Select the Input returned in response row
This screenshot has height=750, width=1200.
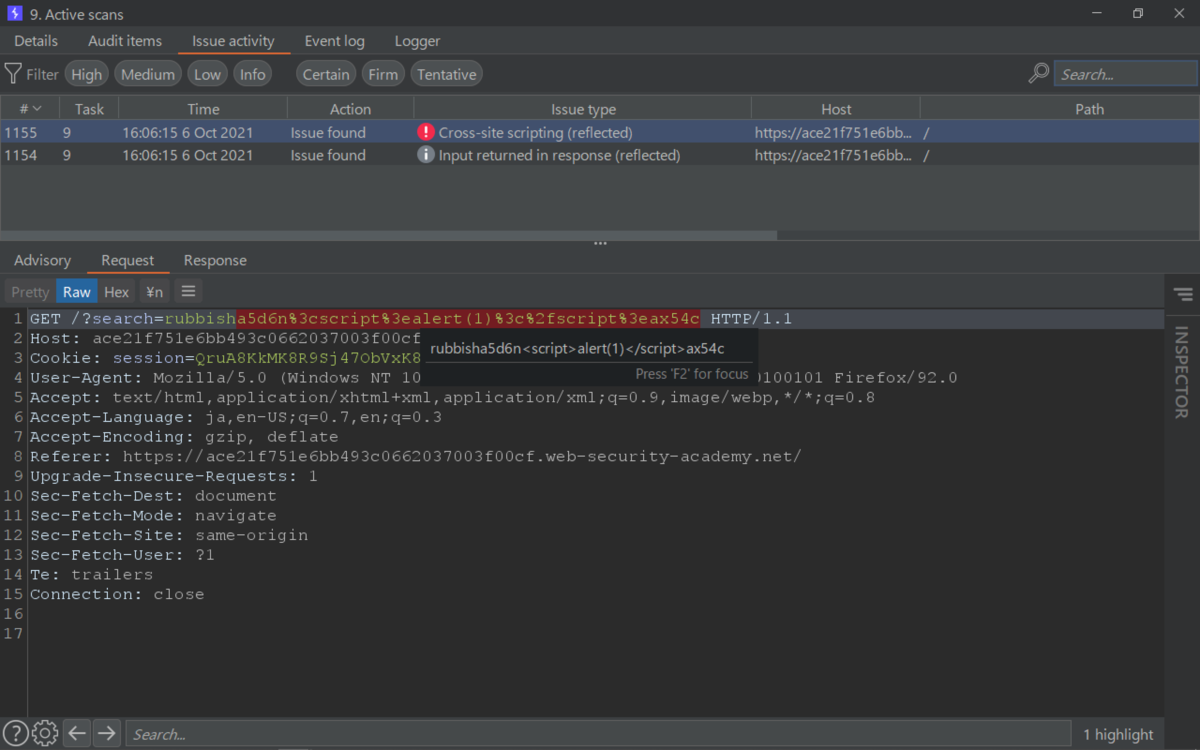click(x=600, y=155)
